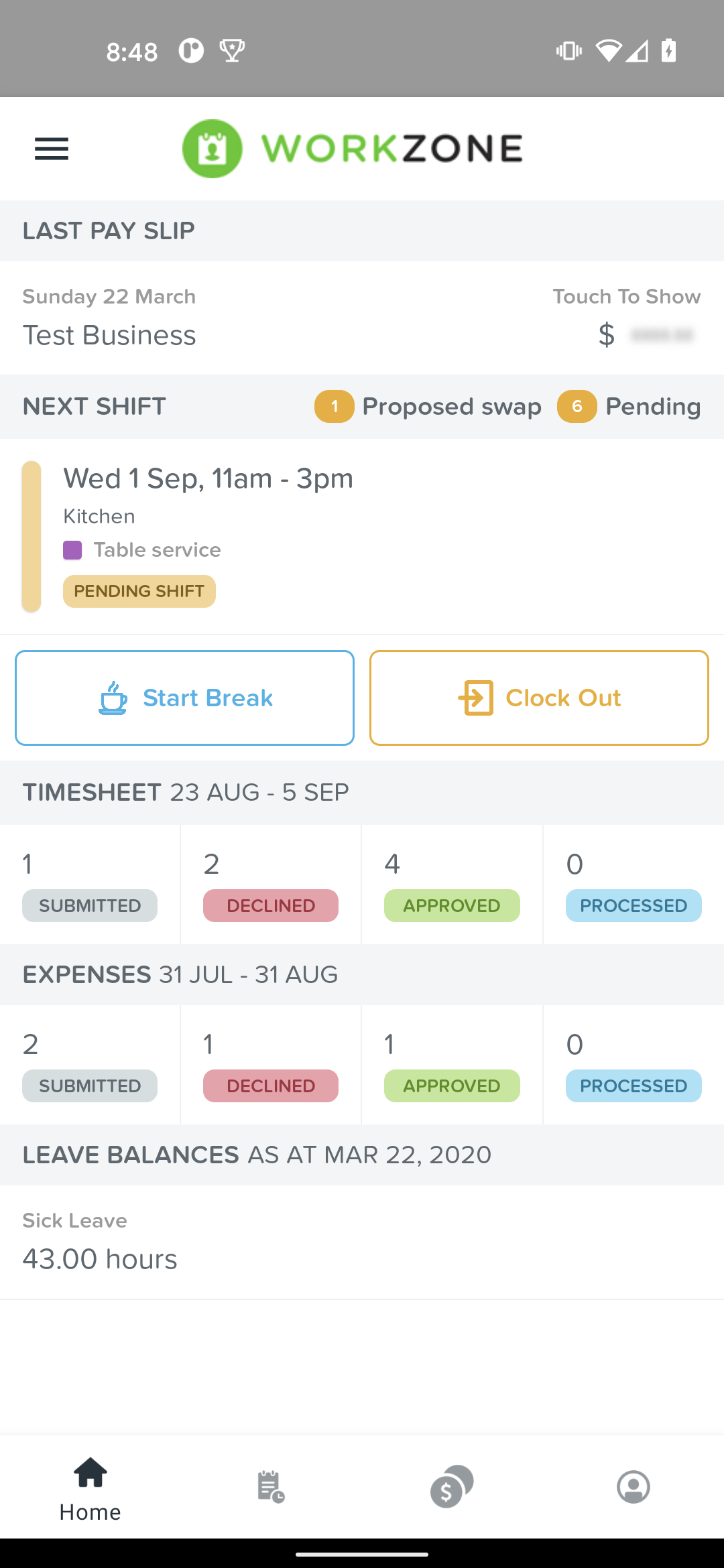View the 6 Pending shifts

coord(629,406)
